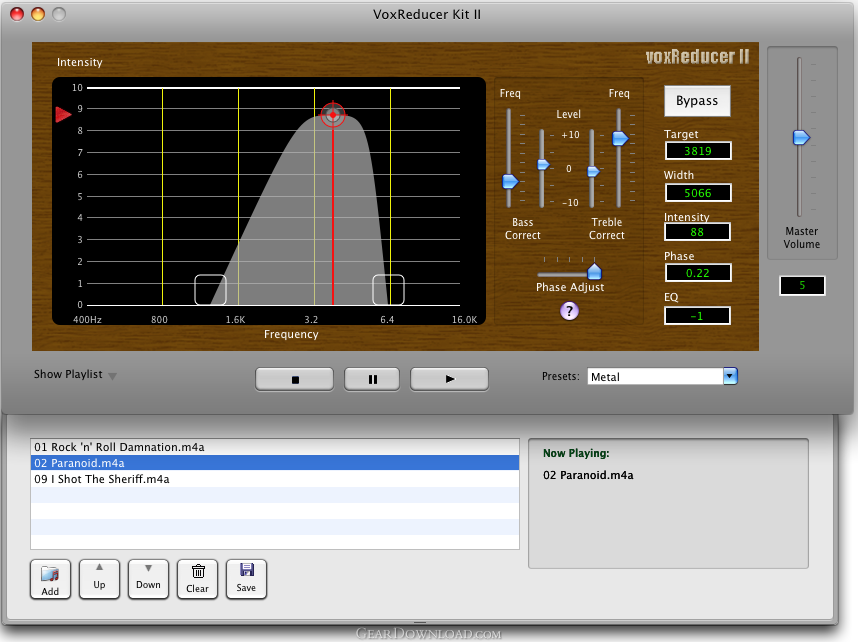Start playback with the Play button

(x=449, y=379)
